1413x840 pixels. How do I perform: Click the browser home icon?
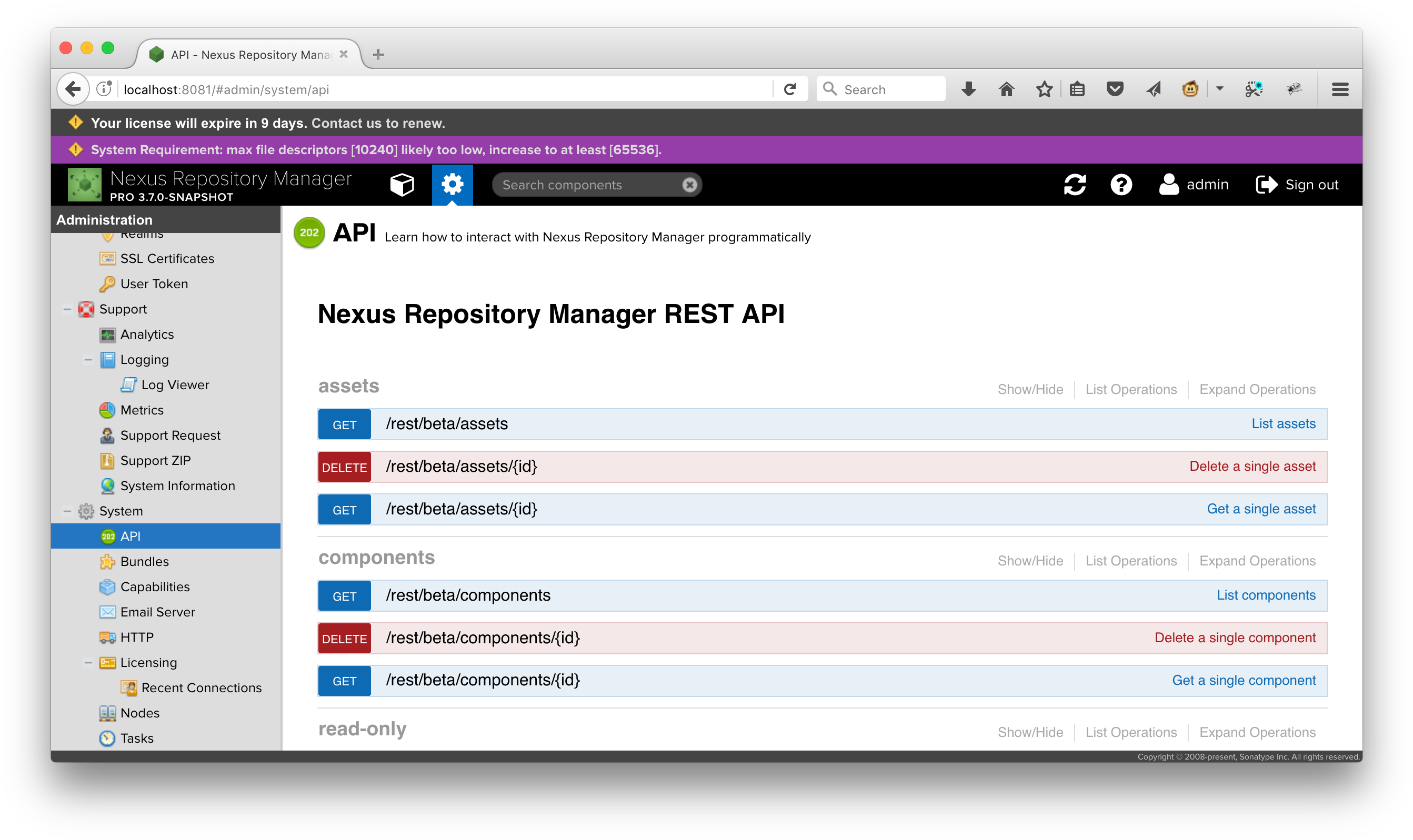[x=1006, y=89]
